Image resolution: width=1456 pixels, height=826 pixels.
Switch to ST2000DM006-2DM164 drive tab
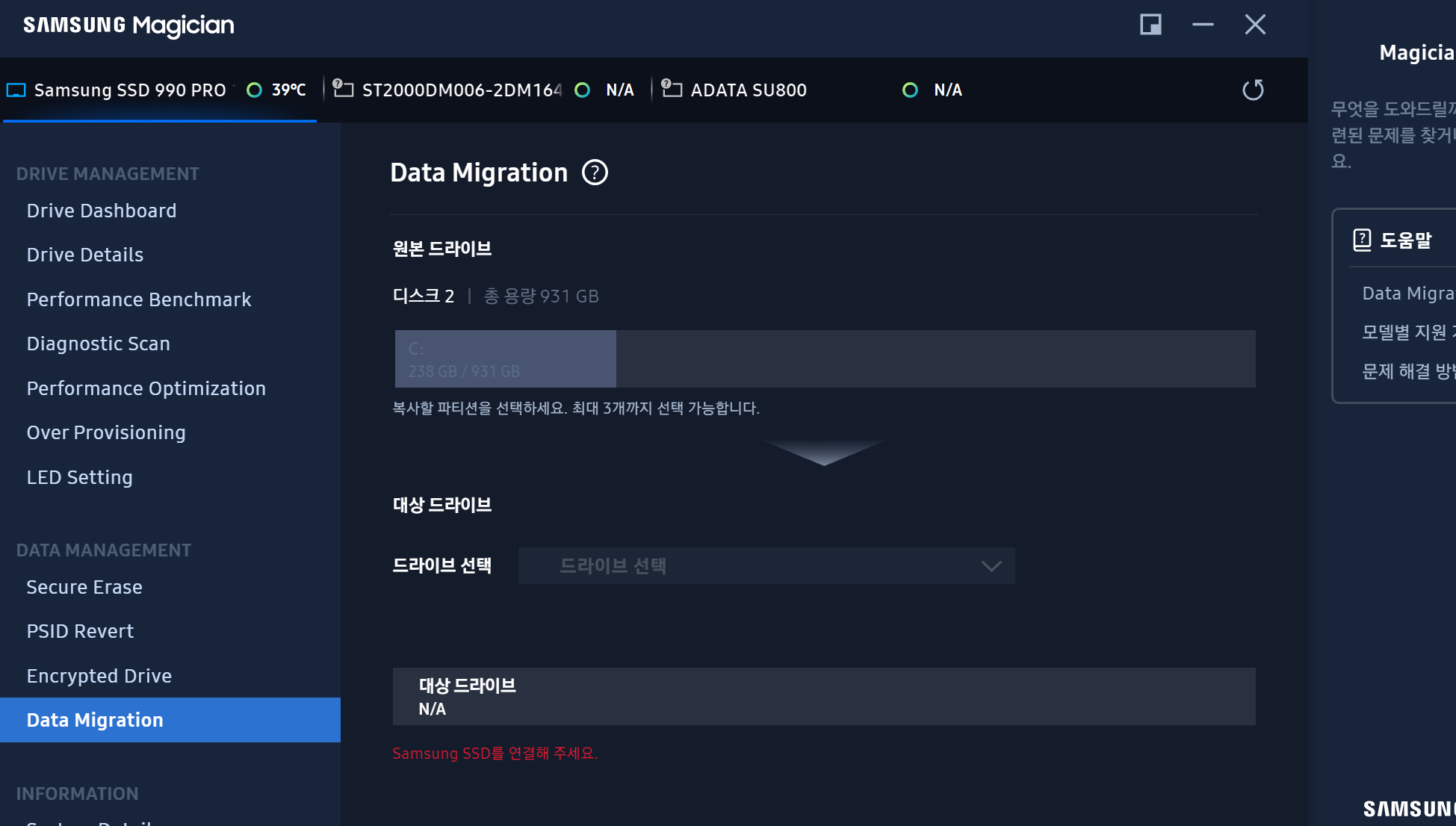tap(461, 90)
